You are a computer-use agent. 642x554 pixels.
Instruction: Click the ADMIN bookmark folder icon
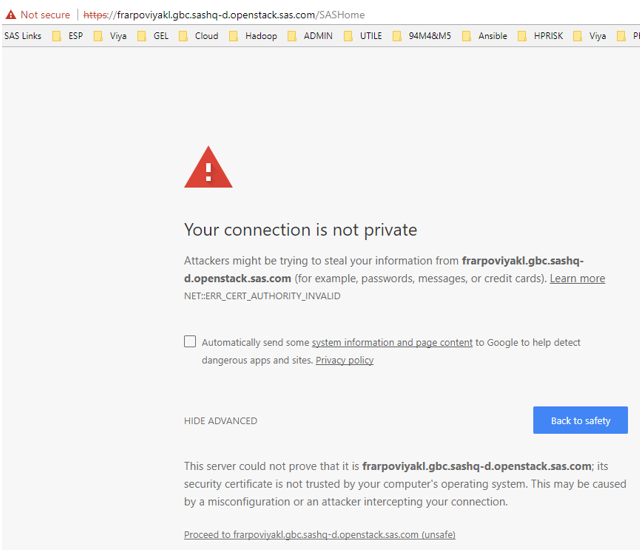pos(292,36)
